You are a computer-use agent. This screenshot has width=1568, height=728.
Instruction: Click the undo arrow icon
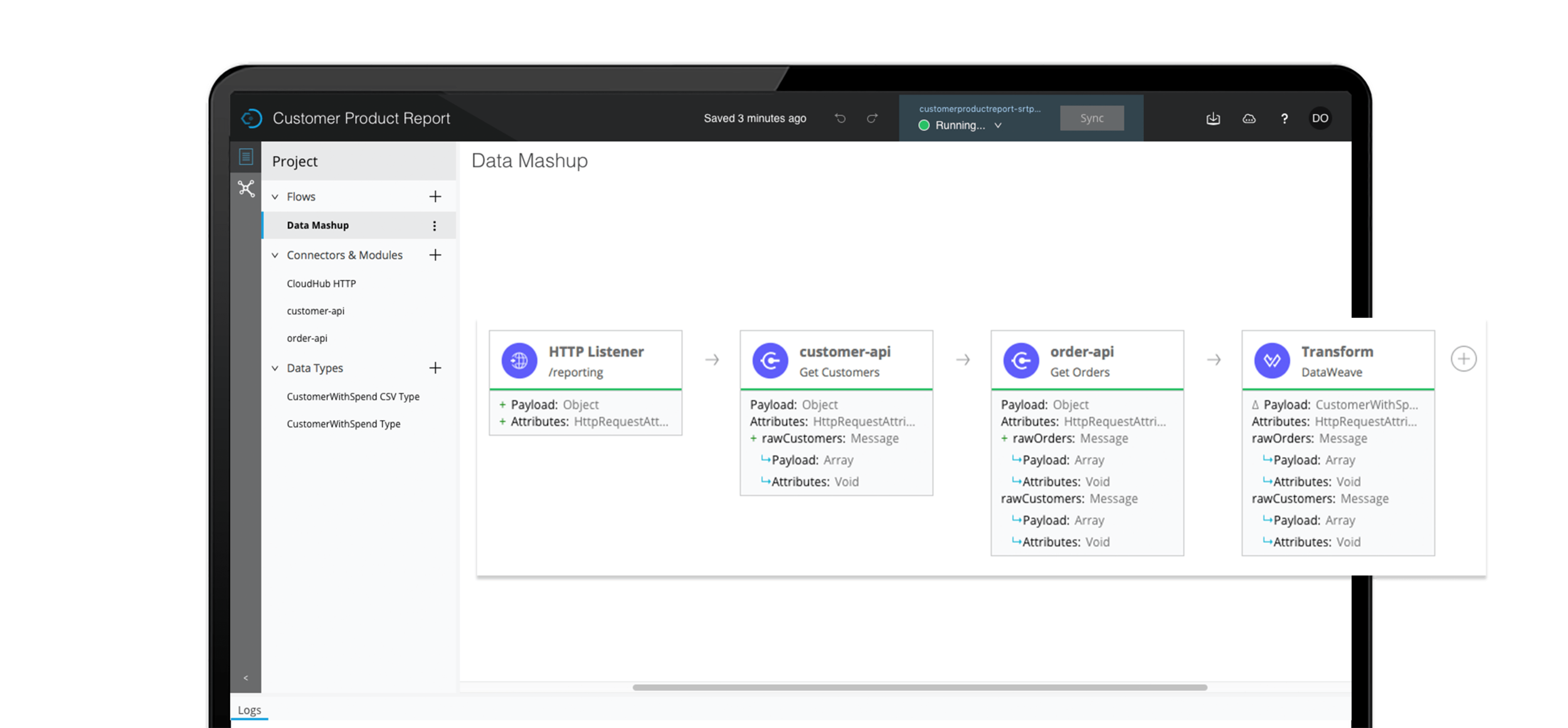(x=840, y=119)
